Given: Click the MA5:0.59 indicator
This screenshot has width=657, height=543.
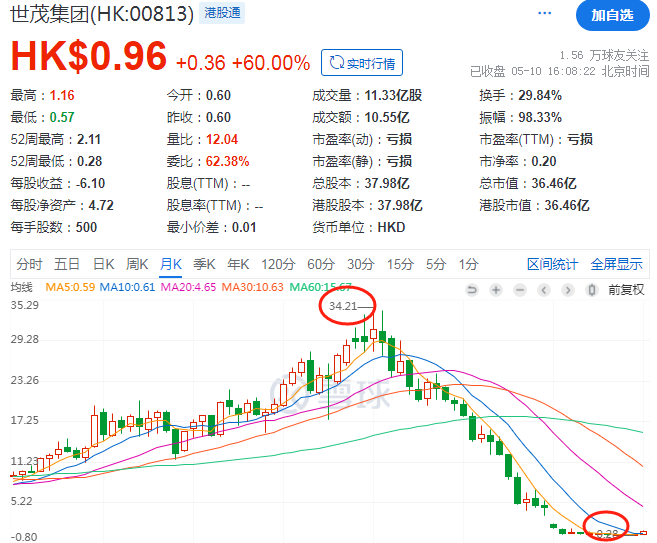Looking at the screenshot, I should coord(70,287).
